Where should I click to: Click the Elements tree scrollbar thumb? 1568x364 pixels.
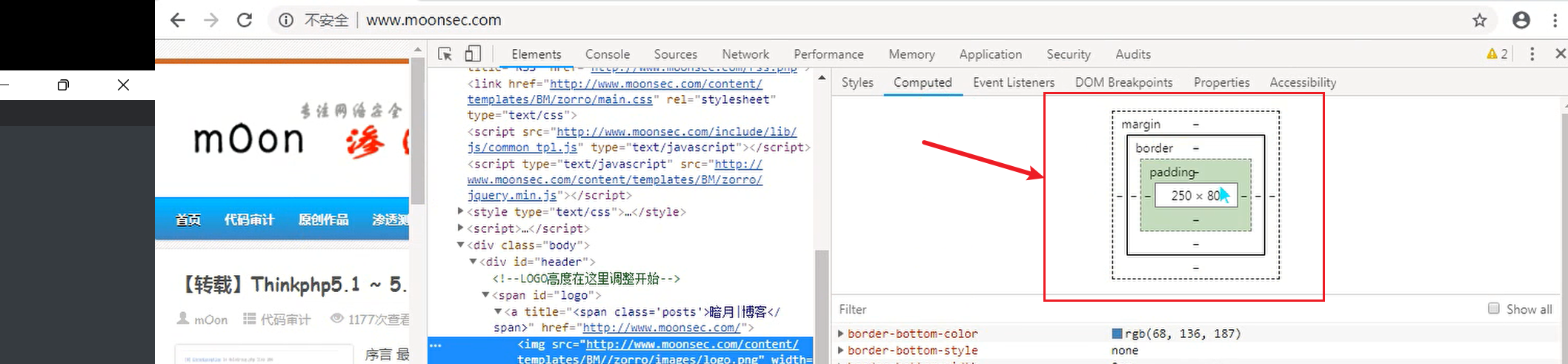pyautogui.click(x=821, y=305)
